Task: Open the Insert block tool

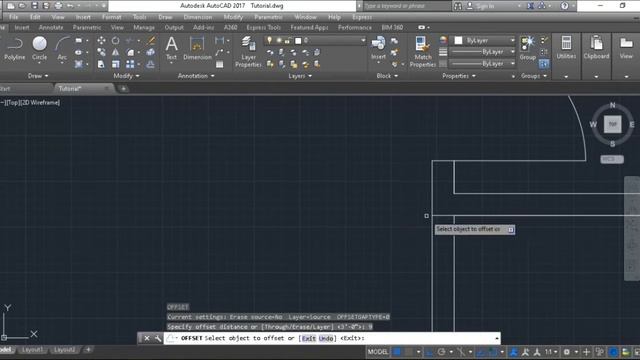Action: tap(378, 48)
